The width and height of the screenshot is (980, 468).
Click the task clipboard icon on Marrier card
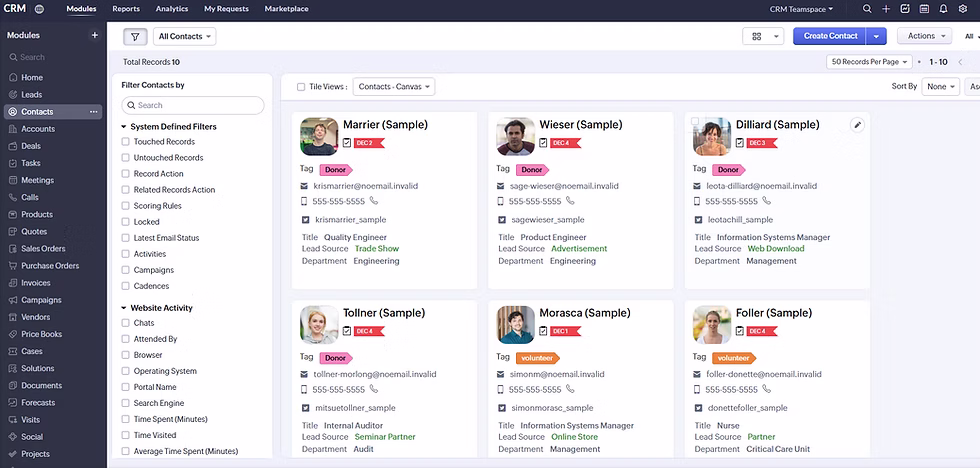point(347,142)
